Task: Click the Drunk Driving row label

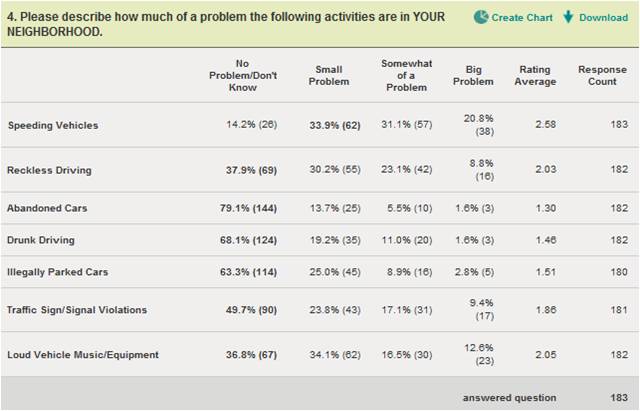Action: pos(41,240)
